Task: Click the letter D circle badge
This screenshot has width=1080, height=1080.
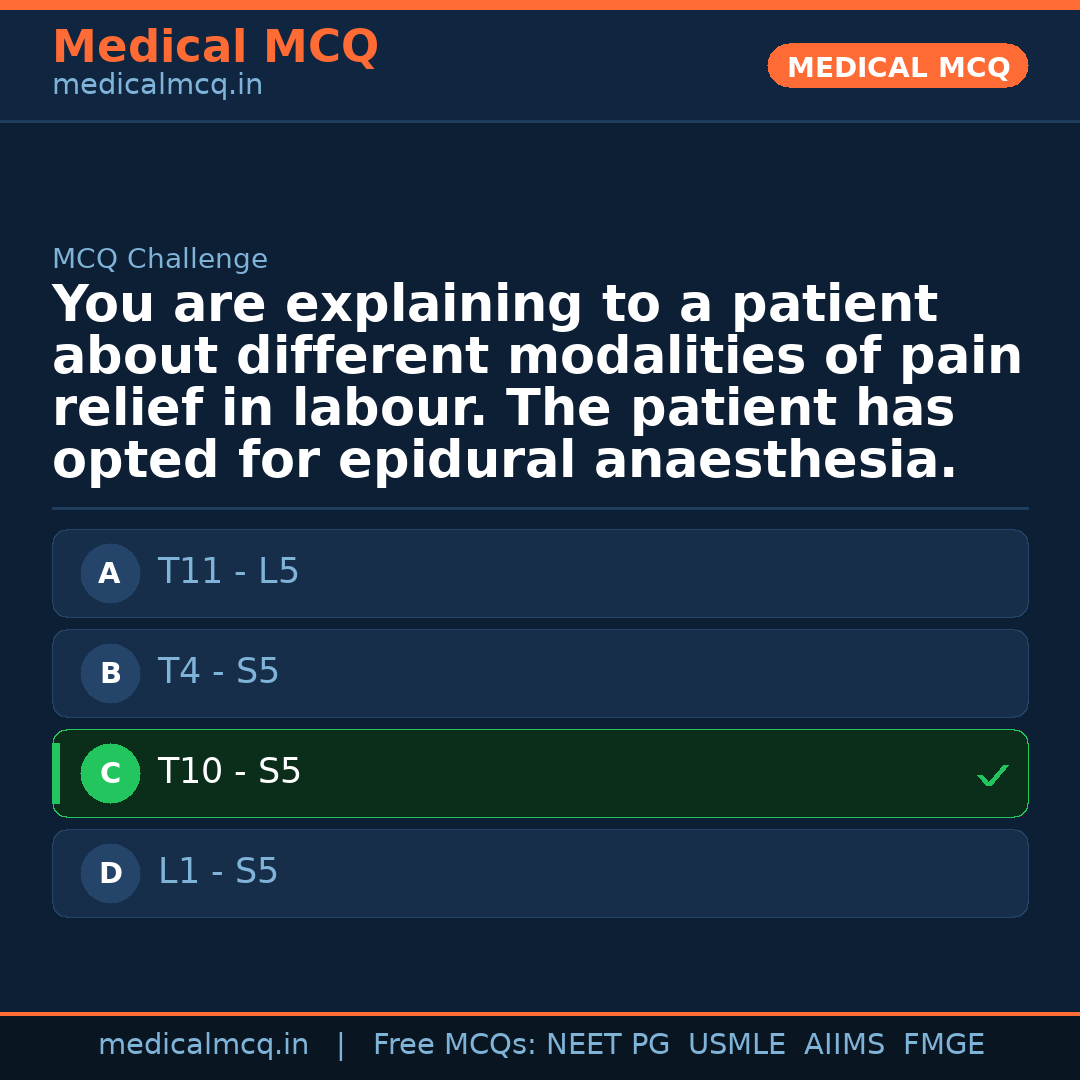Action: click(110, 874)
